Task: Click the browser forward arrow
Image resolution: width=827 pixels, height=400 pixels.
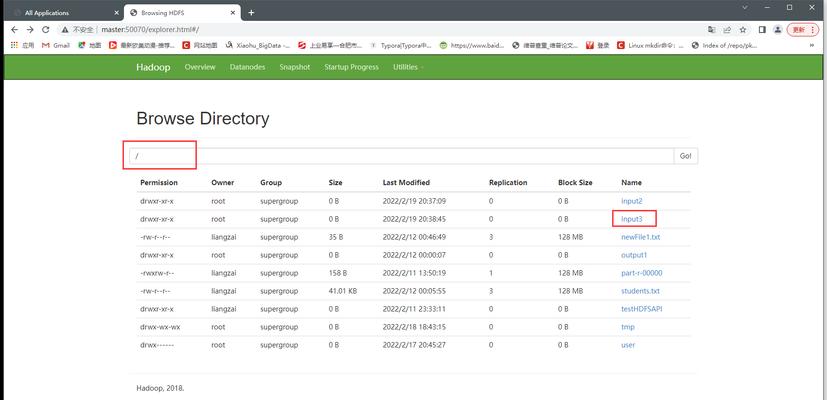Action: click(30, 30)
